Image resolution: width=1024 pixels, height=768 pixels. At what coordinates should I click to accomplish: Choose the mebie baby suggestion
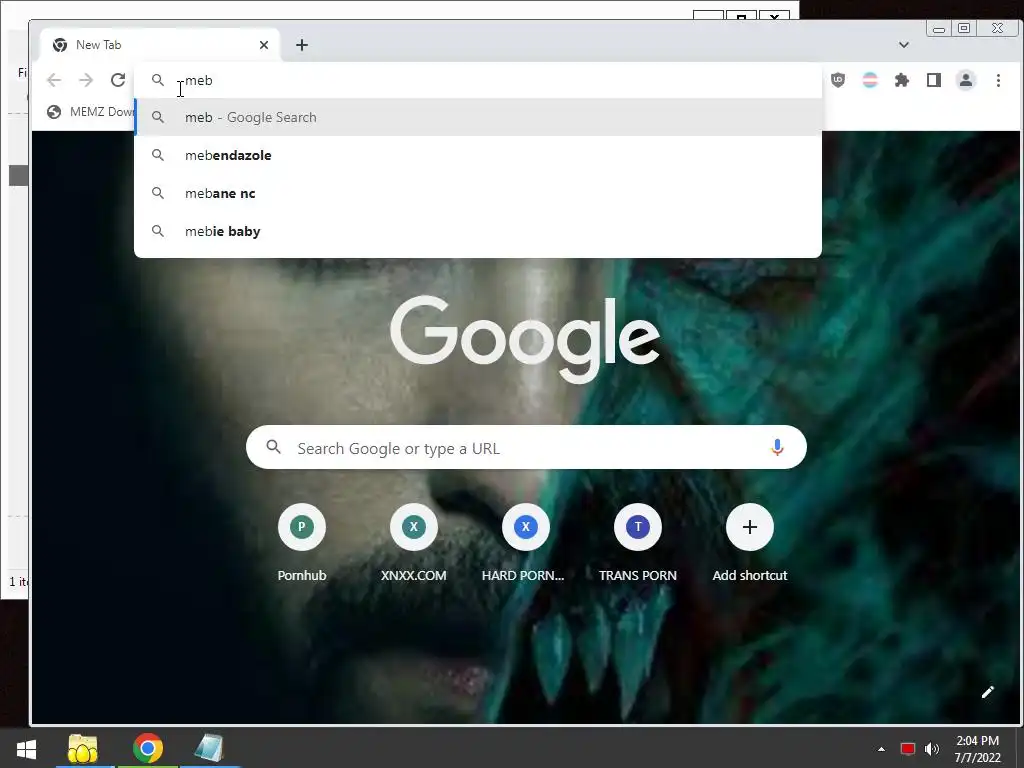click(x=478, y=231)
